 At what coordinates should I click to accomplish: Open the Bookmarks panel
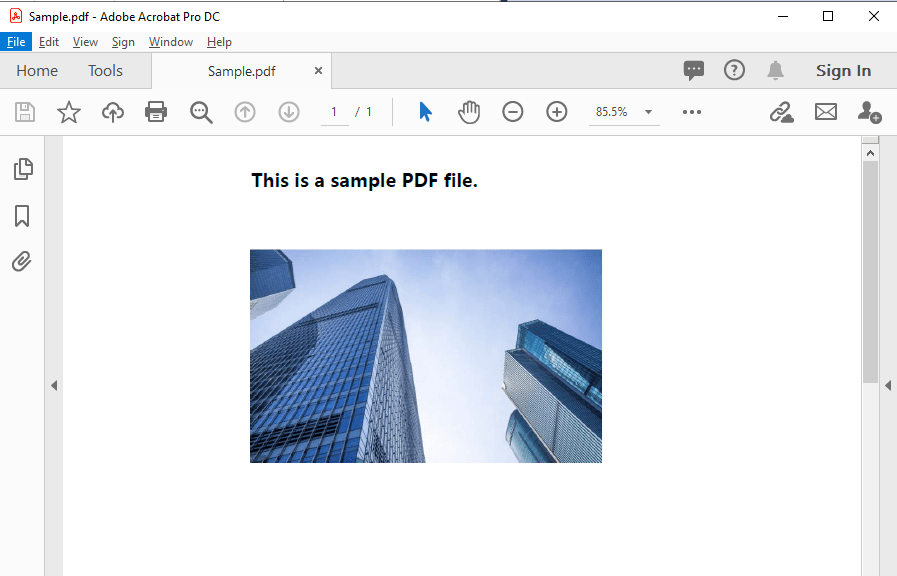pos(22,216)
